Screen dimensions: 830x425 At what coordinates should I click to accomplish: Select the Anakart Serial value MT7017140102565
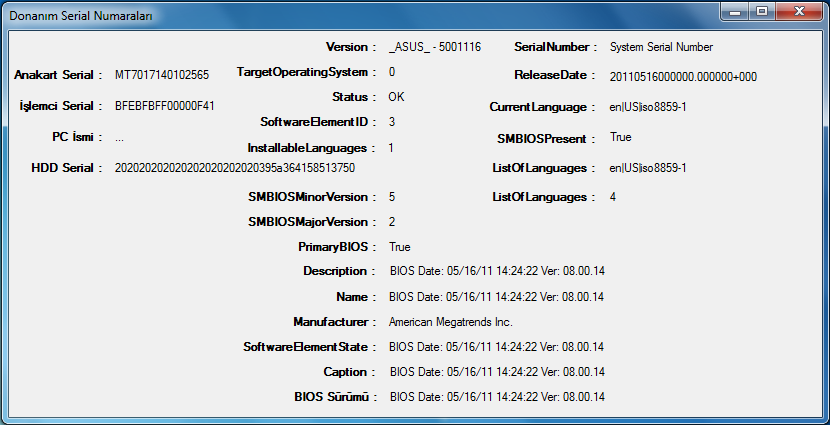[162, 75]
